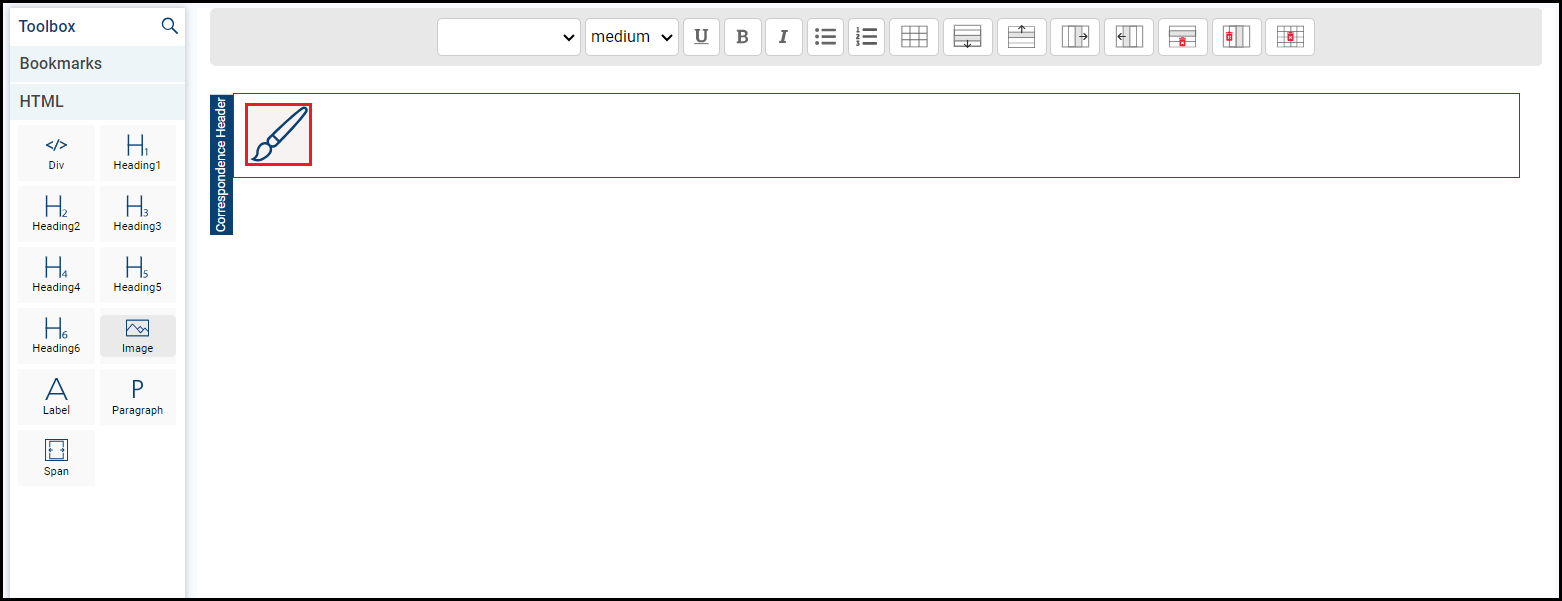The height and width of the screenshot is (601, 1562).
Task: Insert a numbered list
Action: [866, 37]
